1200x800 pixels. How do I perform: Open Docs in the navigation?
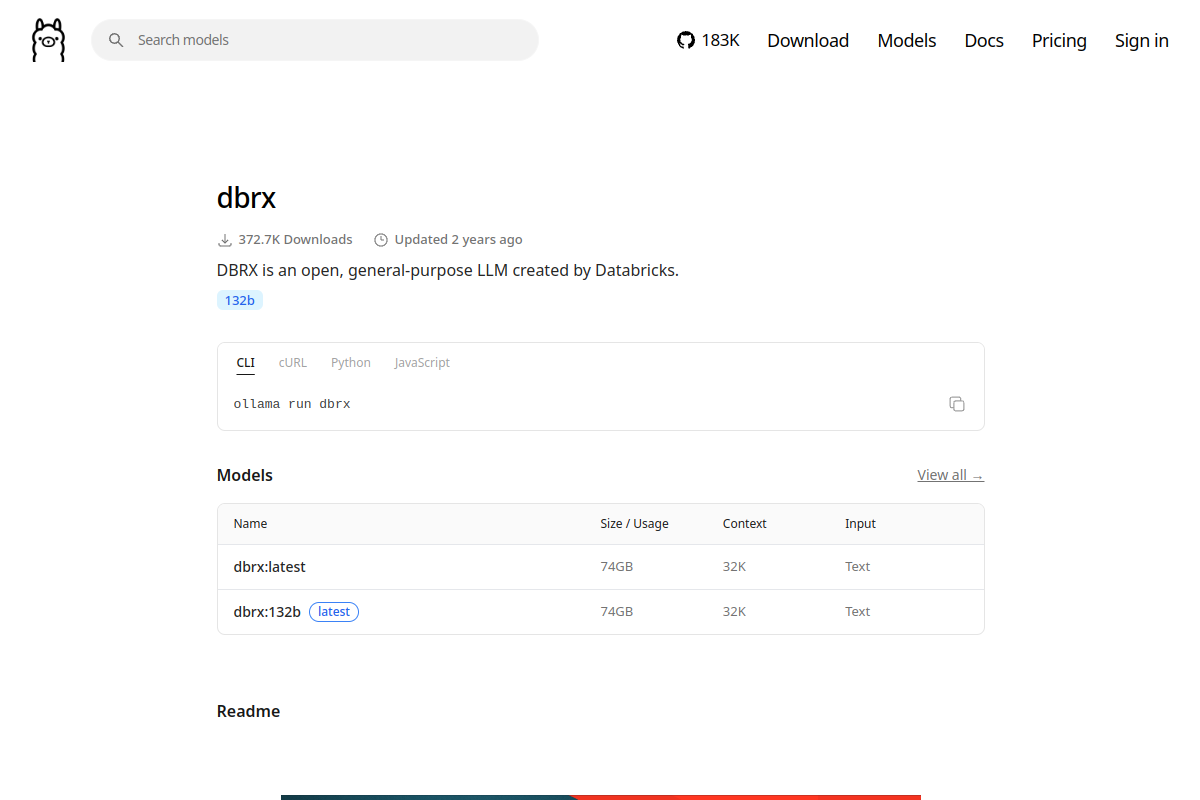click(x=984, y=40)
